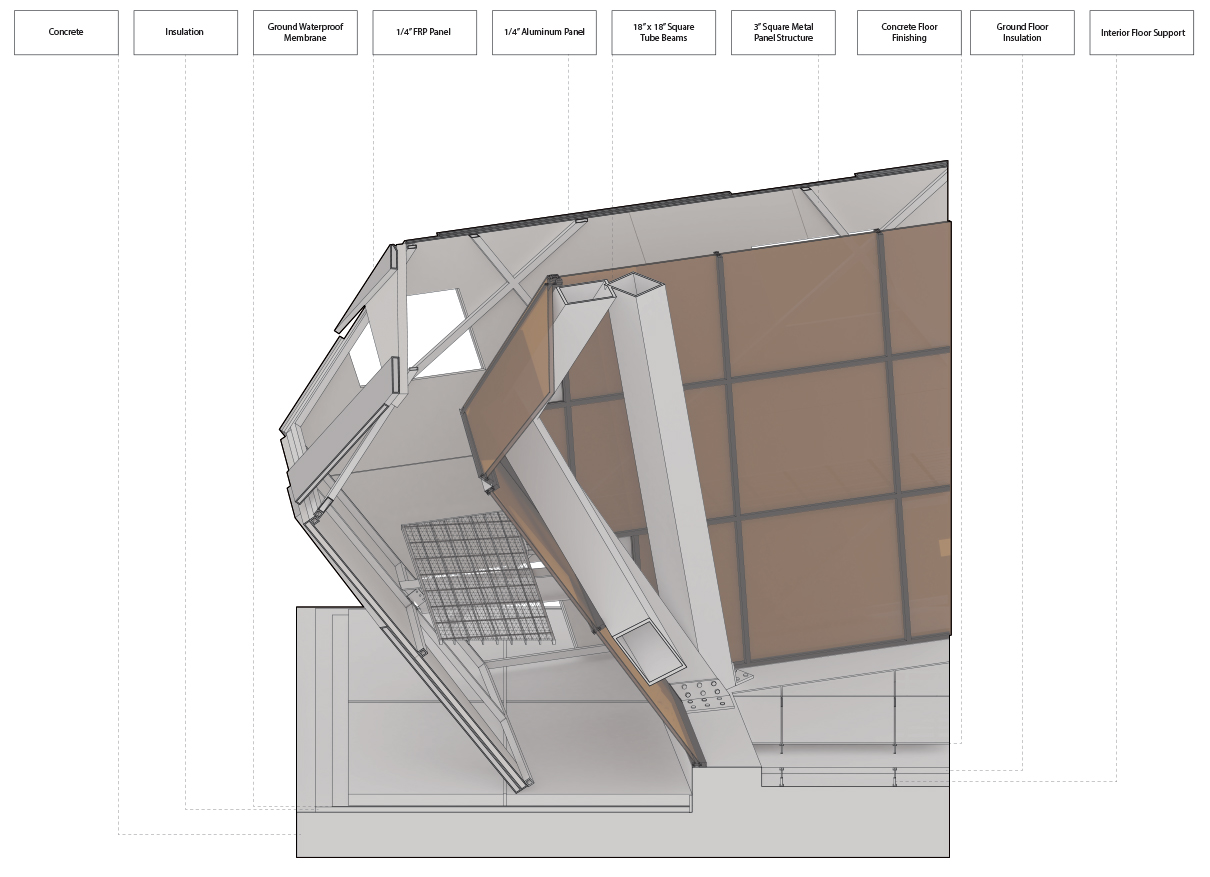The height and width of the screenshot is (877, 1210).
Task: Select the Ground Floor Insulation label
Action: [x=1022, y=32]
